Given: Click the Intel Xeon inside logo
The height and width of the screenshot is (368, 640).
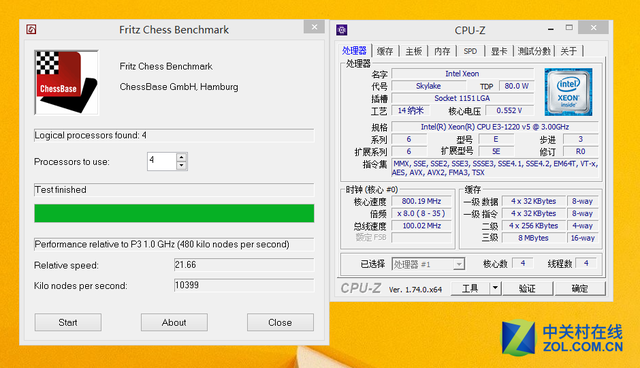Looking at the screenshot, I should [x=568, y=92].
